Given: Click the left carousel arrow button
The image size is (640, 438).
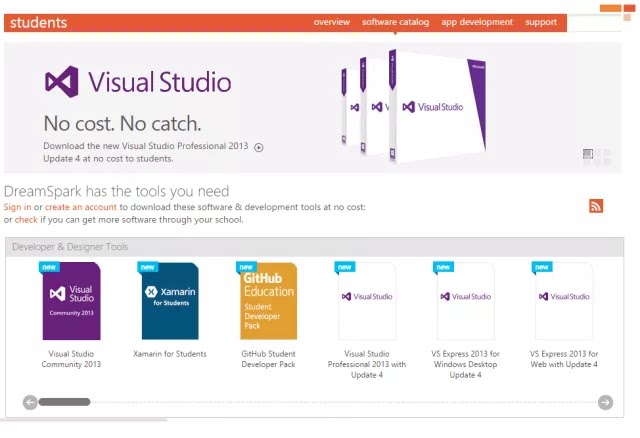Looking at the screenshot, I should (x=30, y=402).
